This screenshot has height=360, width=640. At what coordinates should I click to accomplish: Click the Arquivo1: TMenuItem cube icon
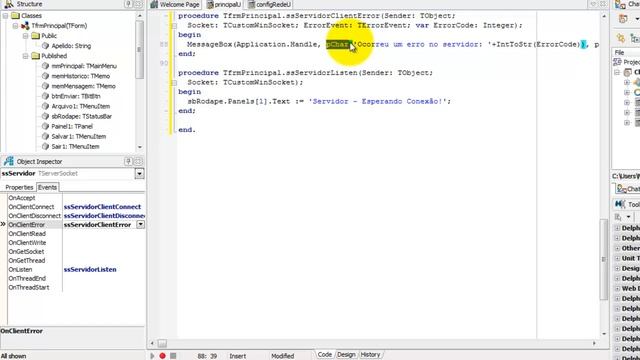point(45,106)
